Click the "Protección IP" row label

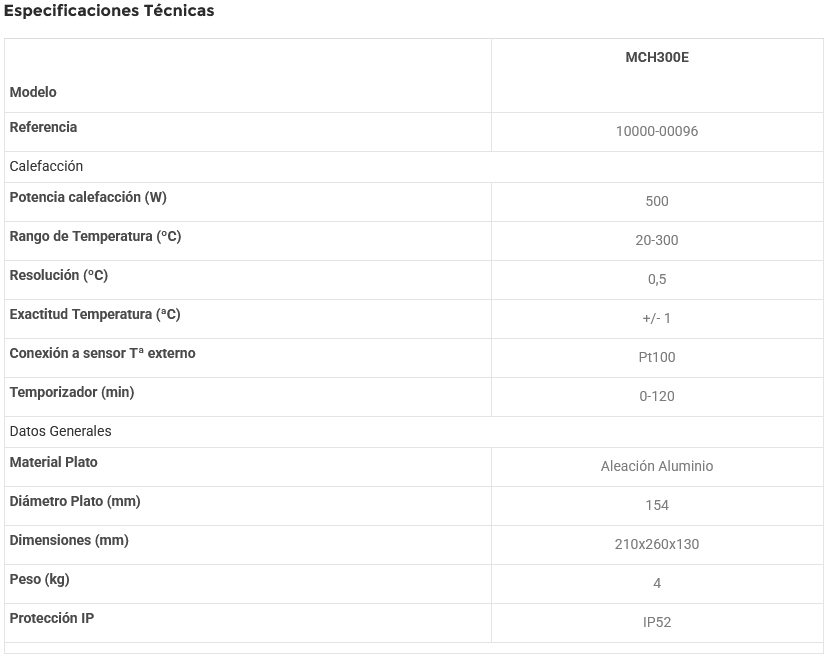52,618
